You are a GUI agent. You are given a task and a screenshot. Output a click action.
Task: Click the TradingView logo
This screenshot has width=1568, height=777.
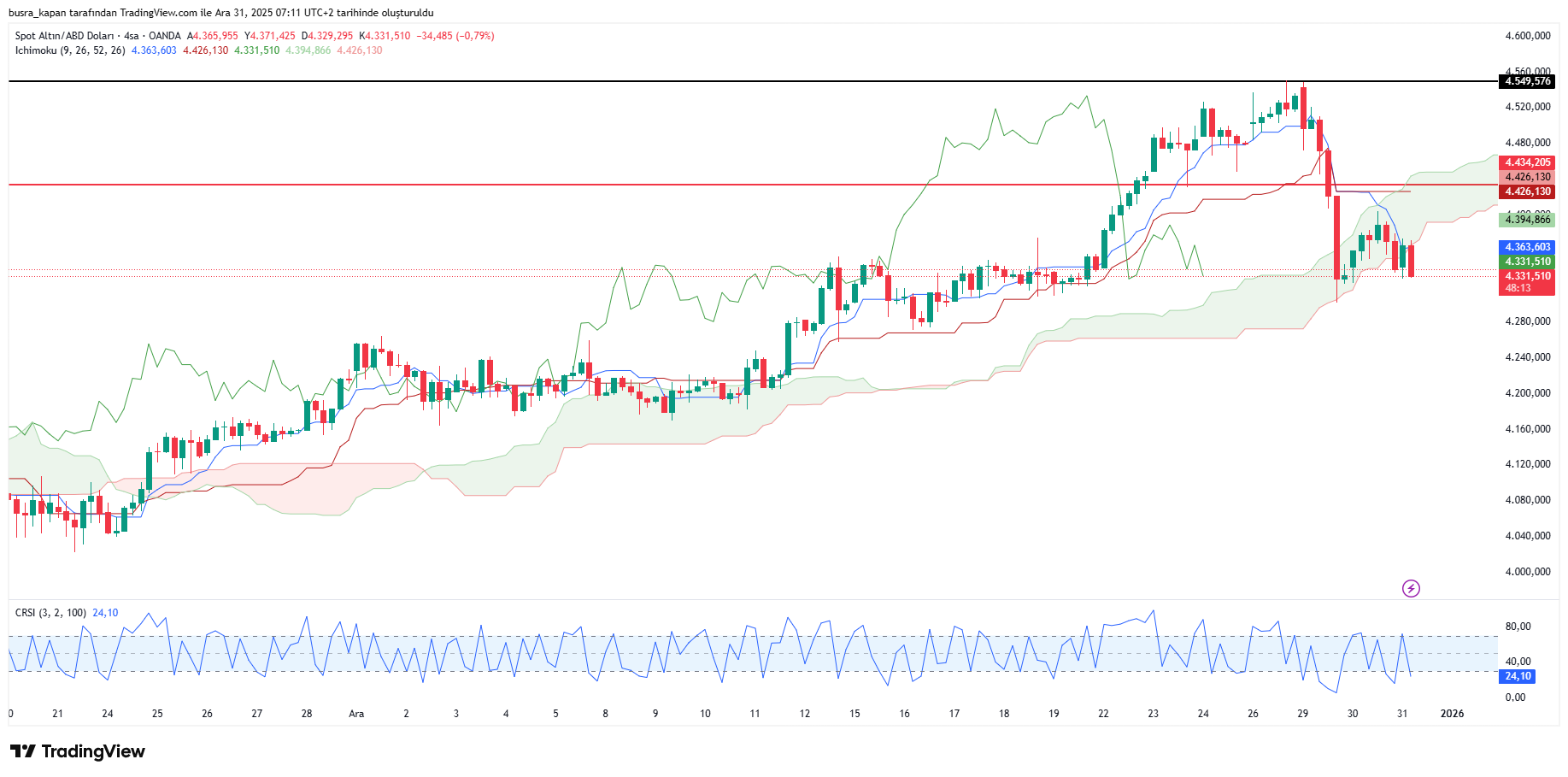tap(78, 751)
